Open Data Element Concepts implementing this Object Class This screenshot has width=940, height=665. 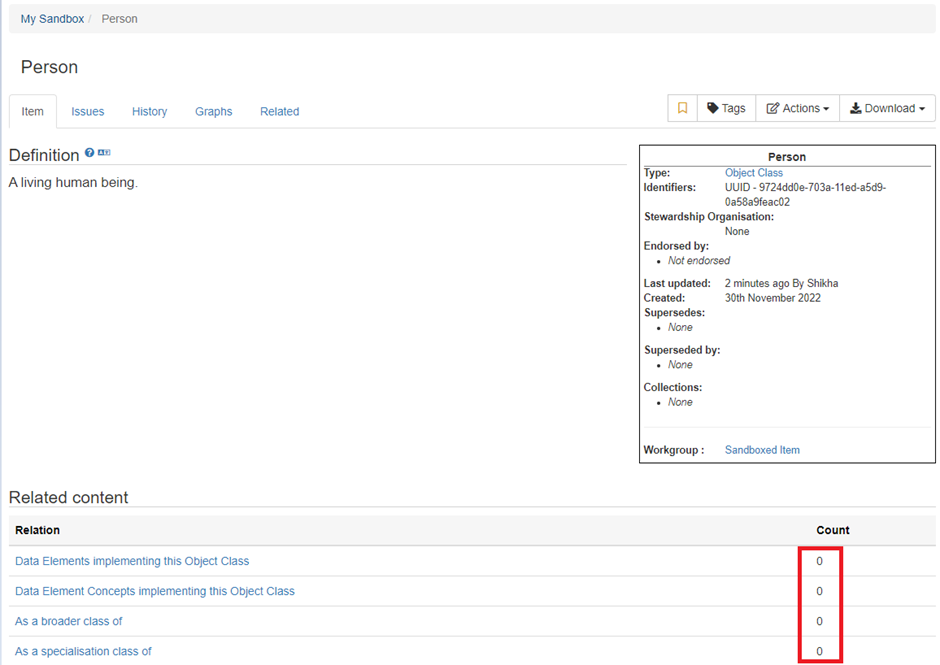pyautogui.click(x=155, y=591)
